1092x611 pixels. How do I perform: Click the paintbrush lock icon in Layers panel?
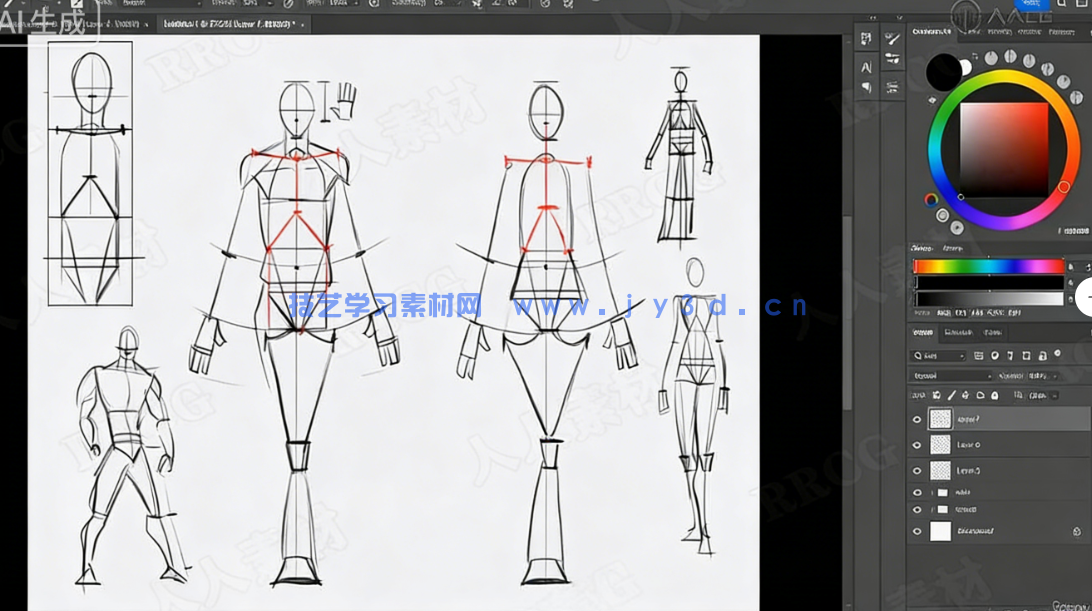click(950, 397)
